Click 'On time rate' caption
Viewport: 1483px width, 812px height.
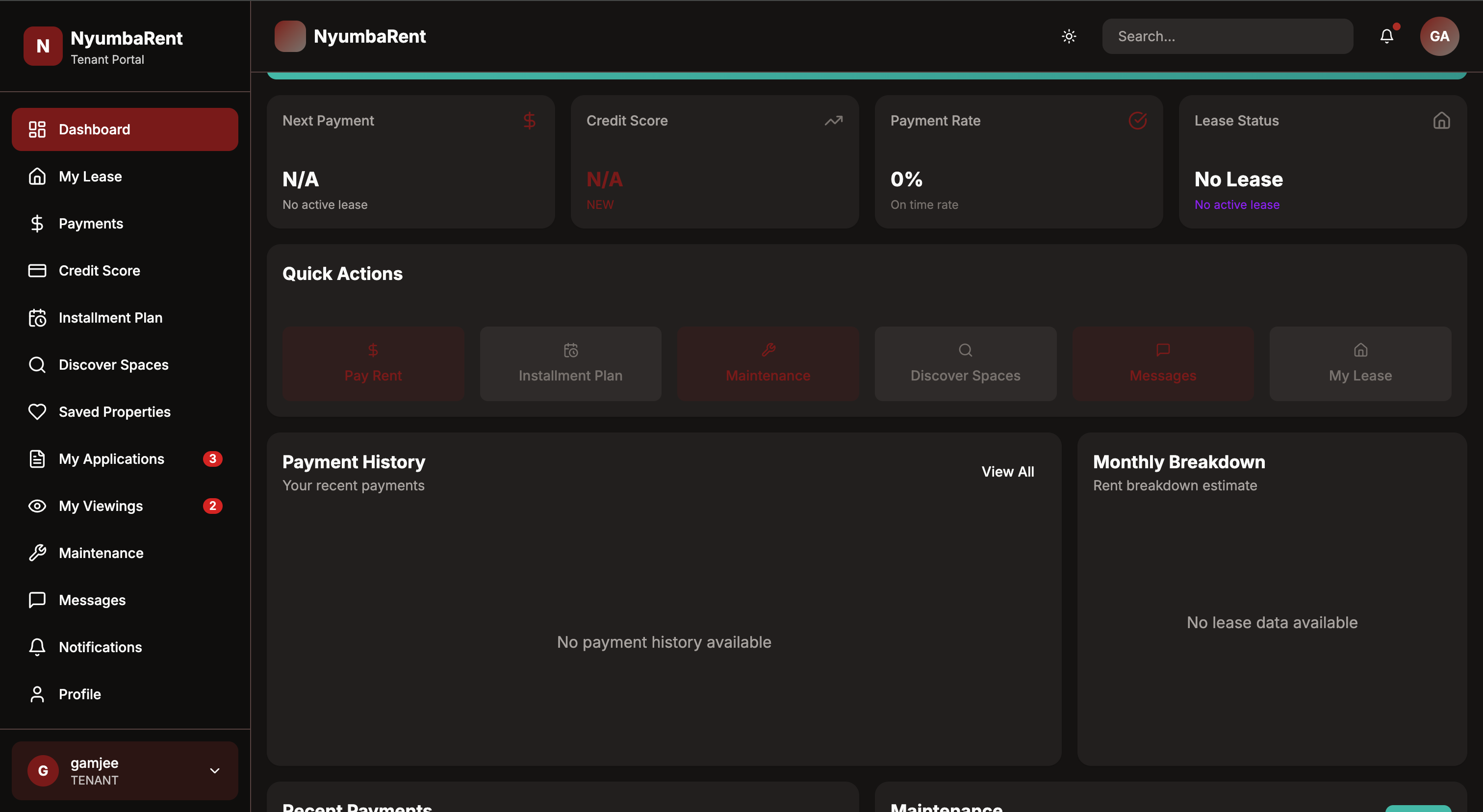[x=924, y=205]
